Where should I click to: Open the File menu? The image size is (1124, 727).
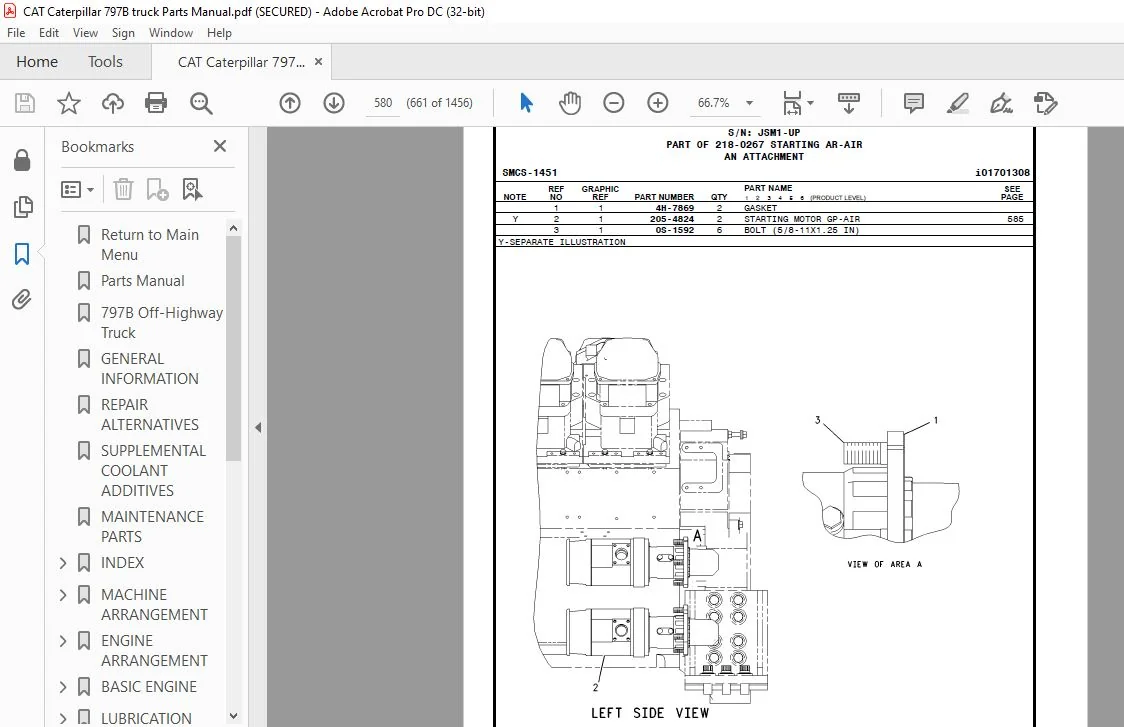click(x=16, y=33)
